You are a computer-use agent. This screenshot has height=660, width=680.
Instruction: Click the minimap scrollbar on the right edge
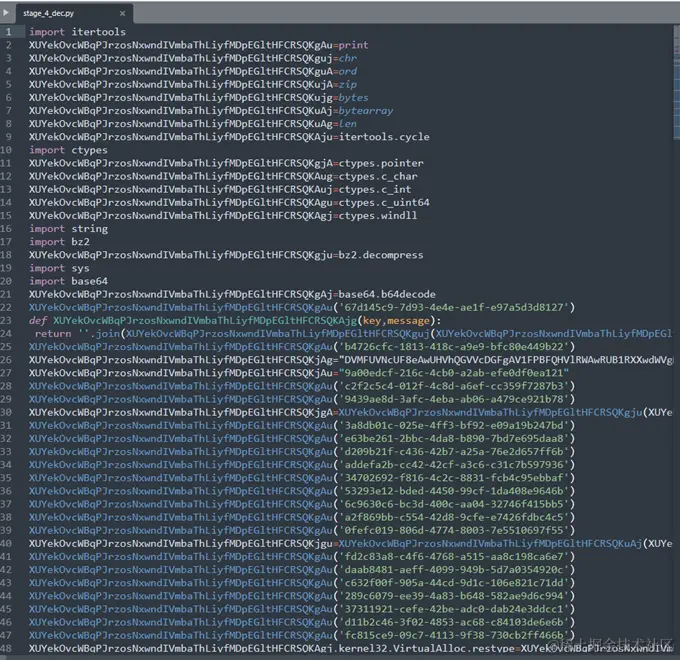tap(677, 82)
